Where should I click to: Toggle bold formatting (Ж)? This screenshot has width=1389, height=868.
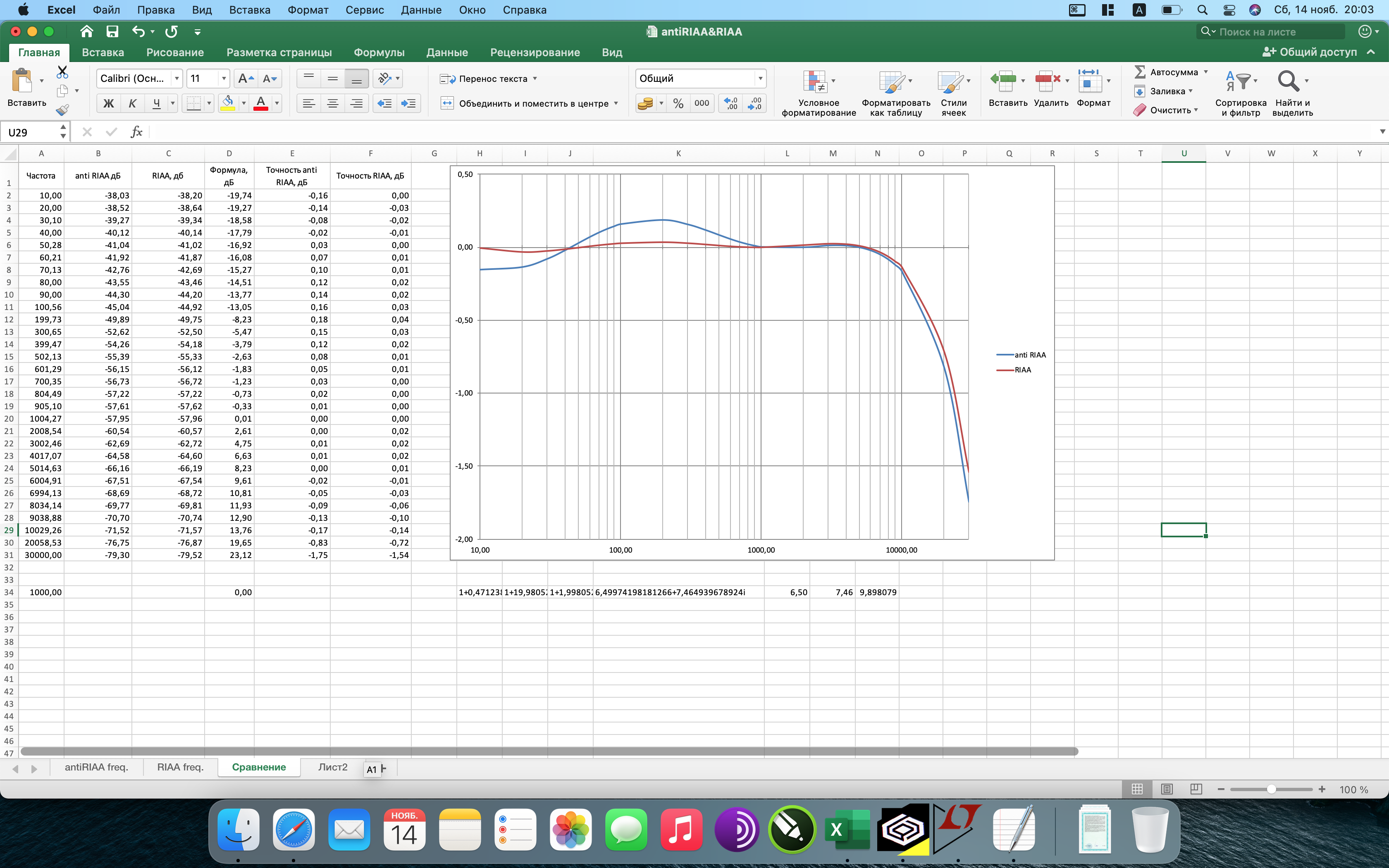click(x=108, y=103)
